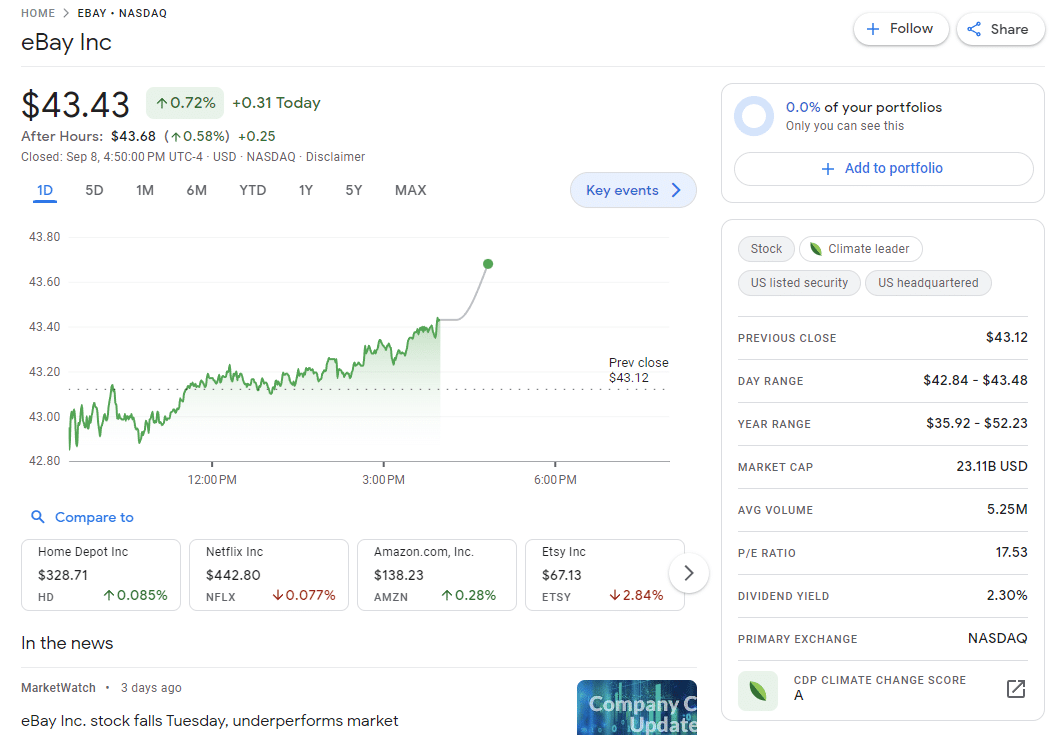Click the 6:00 PM axis label

(x=555, y=480)
